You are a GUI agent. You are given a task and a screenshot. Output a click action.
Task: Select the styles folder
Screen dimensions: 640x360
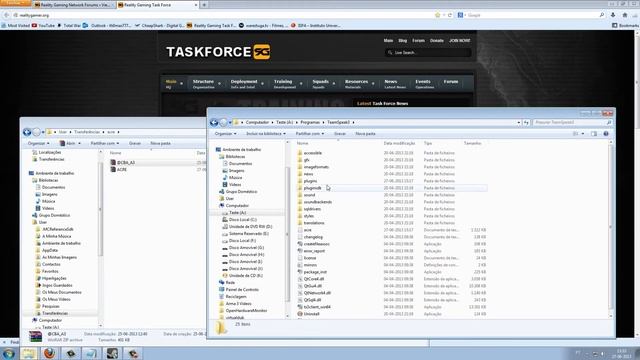click(x=309, y=216)
